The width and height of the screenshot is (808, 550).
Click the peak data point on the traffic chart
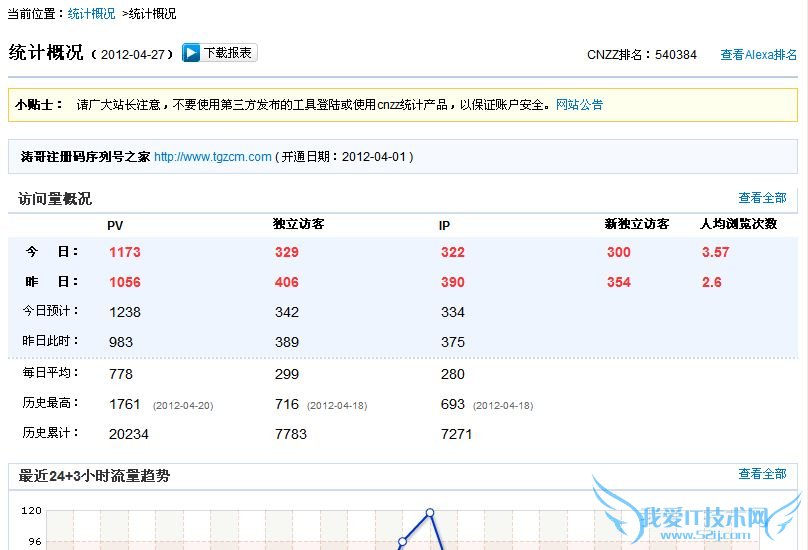coord(430,513)
